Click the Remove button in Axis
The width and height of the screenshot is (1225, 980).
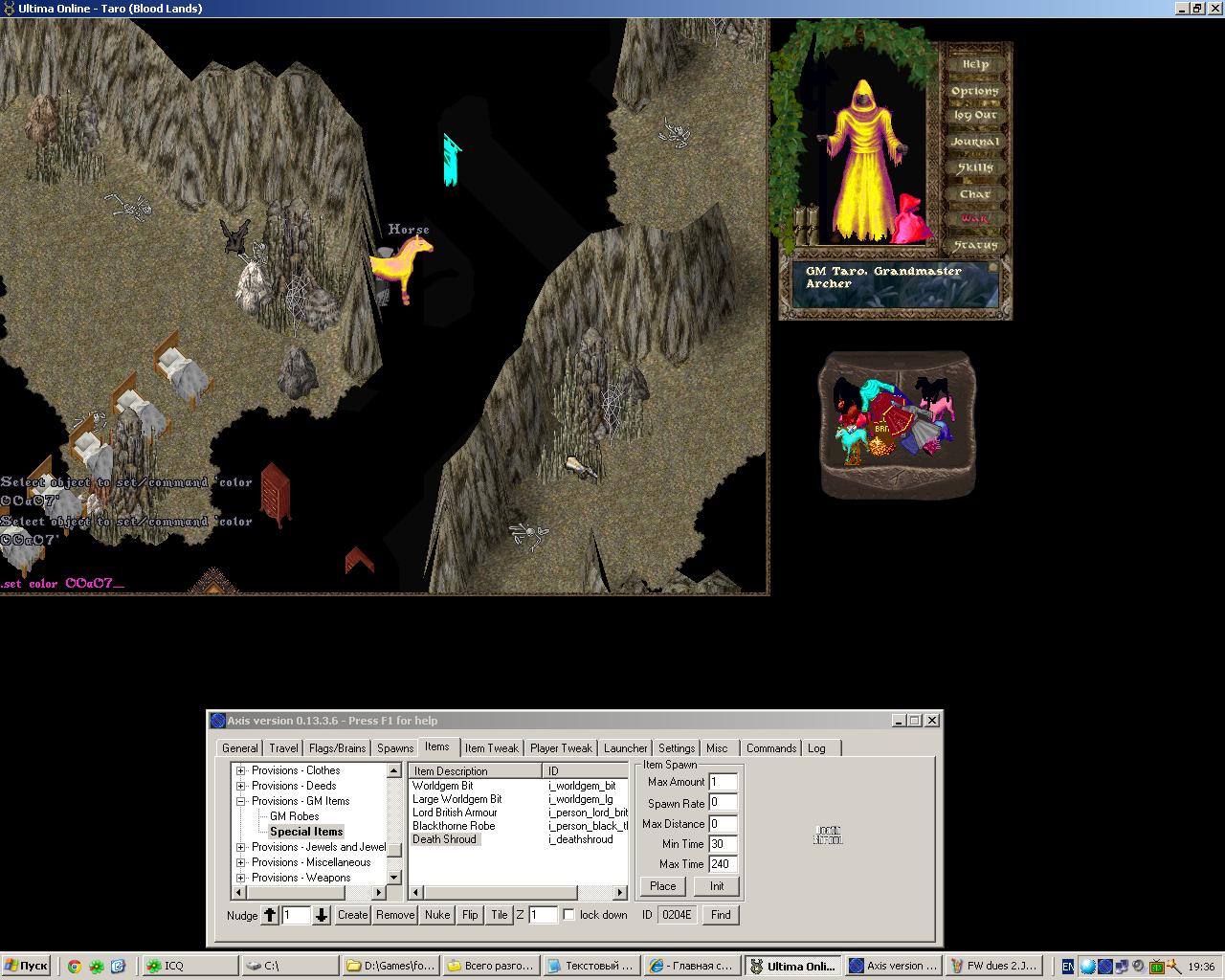click(x=395, y=915)
